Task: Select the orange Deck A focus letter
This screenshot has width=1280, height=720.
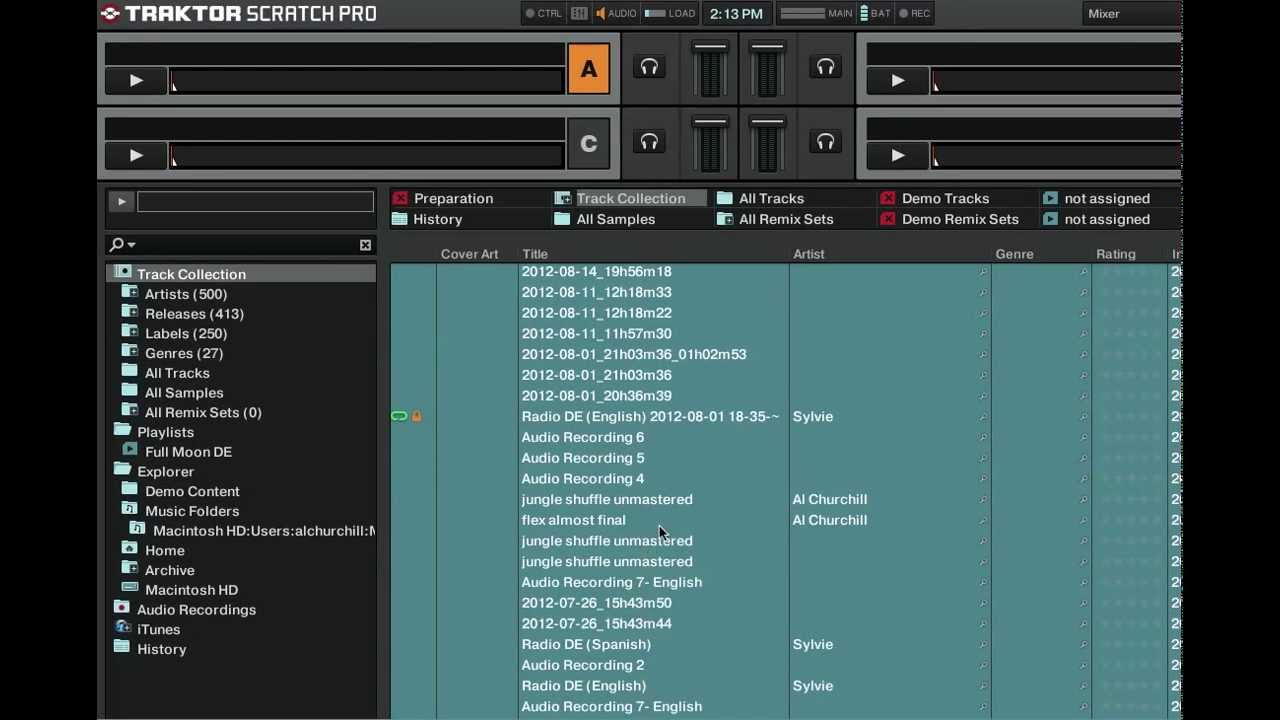Action: click(588, 69)
